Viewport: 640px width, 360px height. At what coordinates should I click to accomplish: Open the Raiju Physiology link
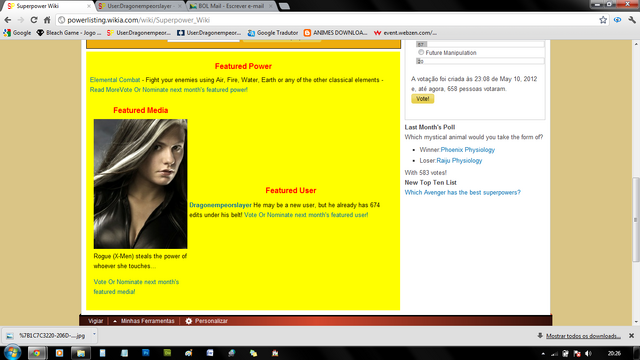459,160
